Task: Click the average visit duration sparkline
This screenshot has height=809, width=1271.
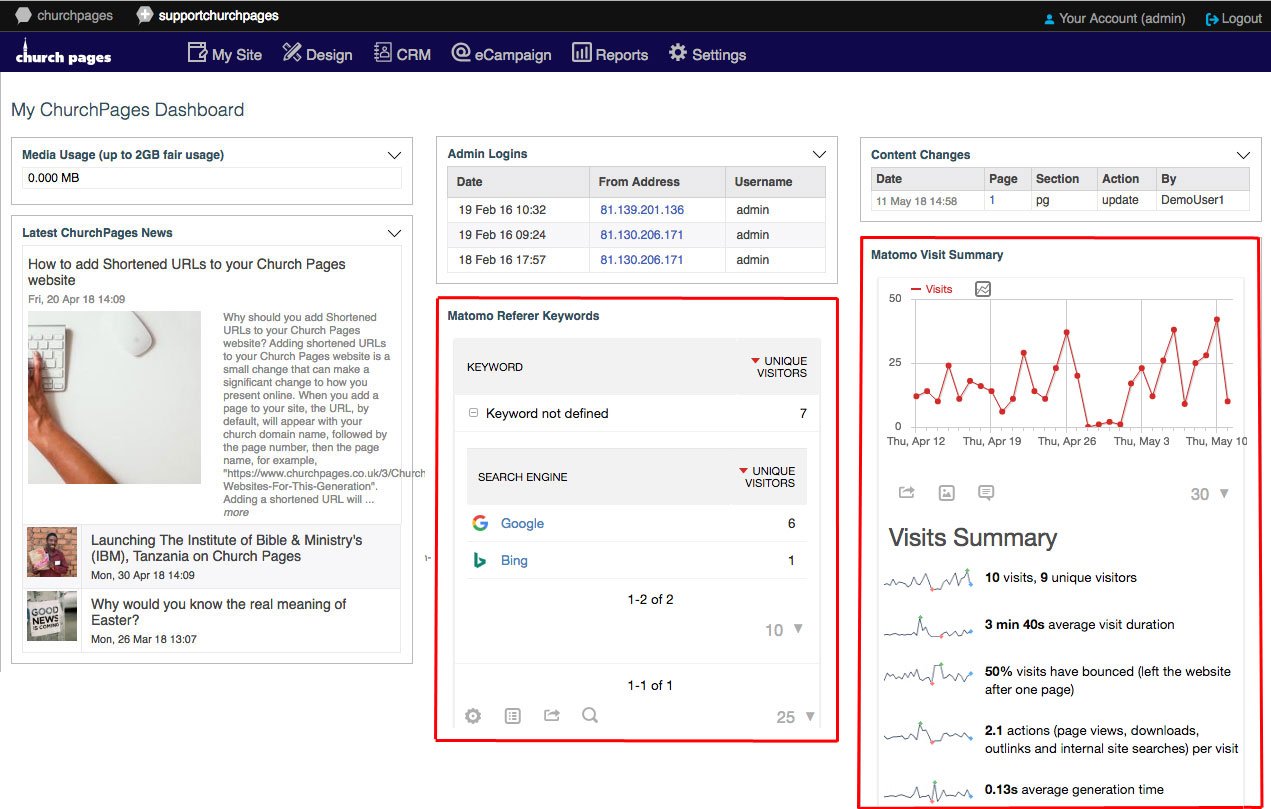Action: 928,626
